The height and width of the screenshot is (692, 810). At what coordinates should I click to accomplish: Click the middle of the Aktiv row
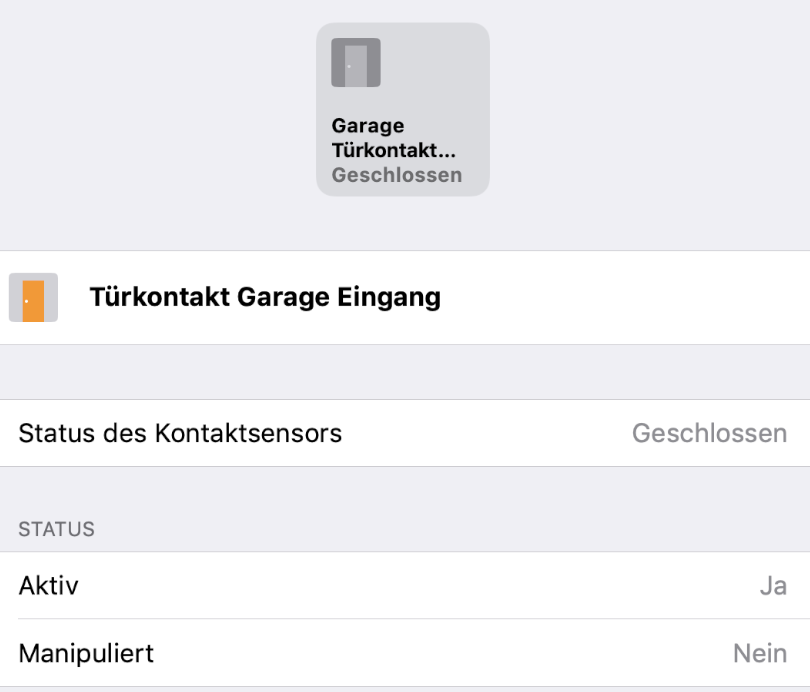coord(405,586)
